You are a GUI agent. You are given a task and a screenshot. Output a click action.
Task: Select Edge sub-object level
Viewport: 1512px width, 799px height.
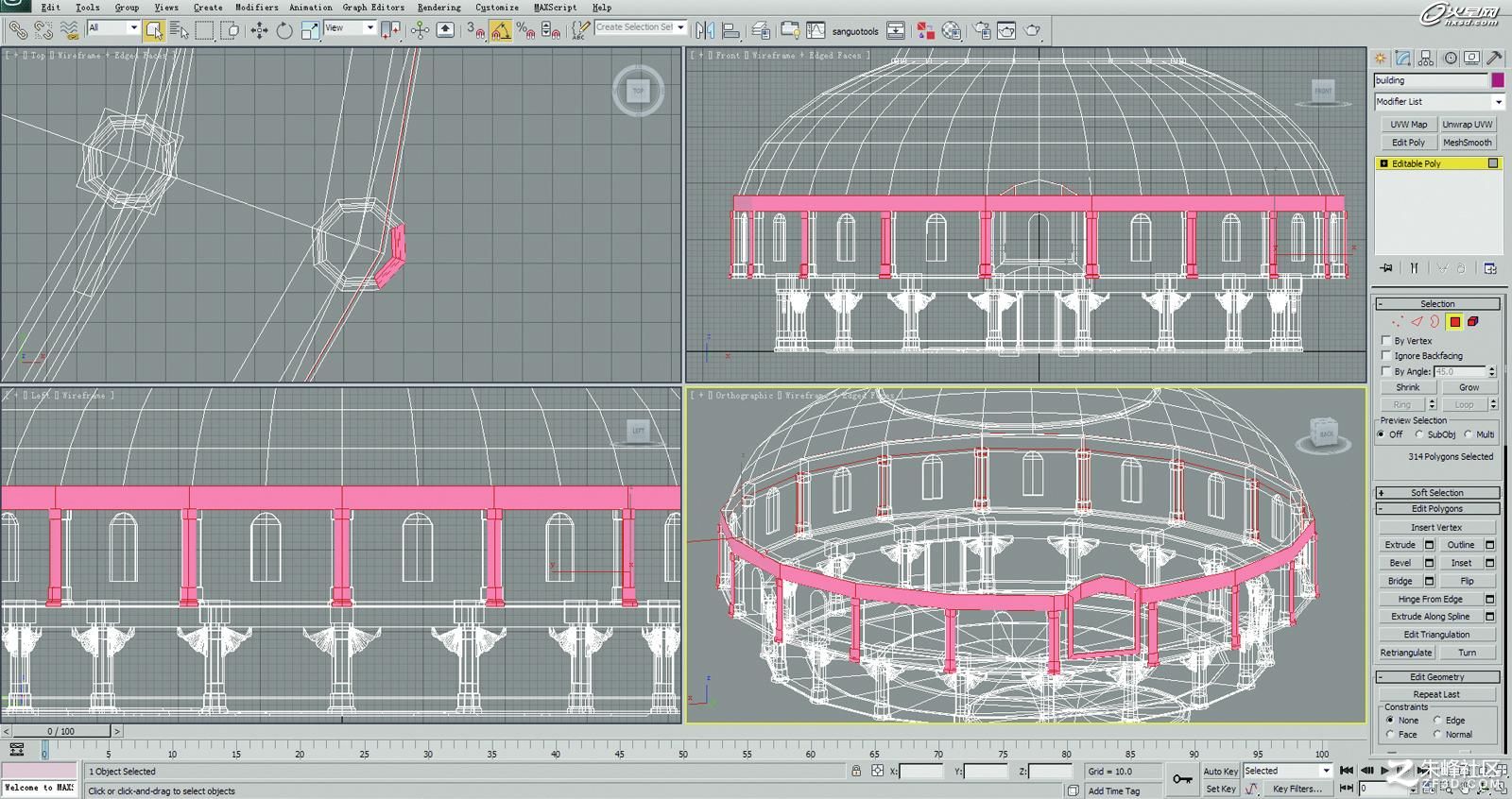tap(1417, 322)
